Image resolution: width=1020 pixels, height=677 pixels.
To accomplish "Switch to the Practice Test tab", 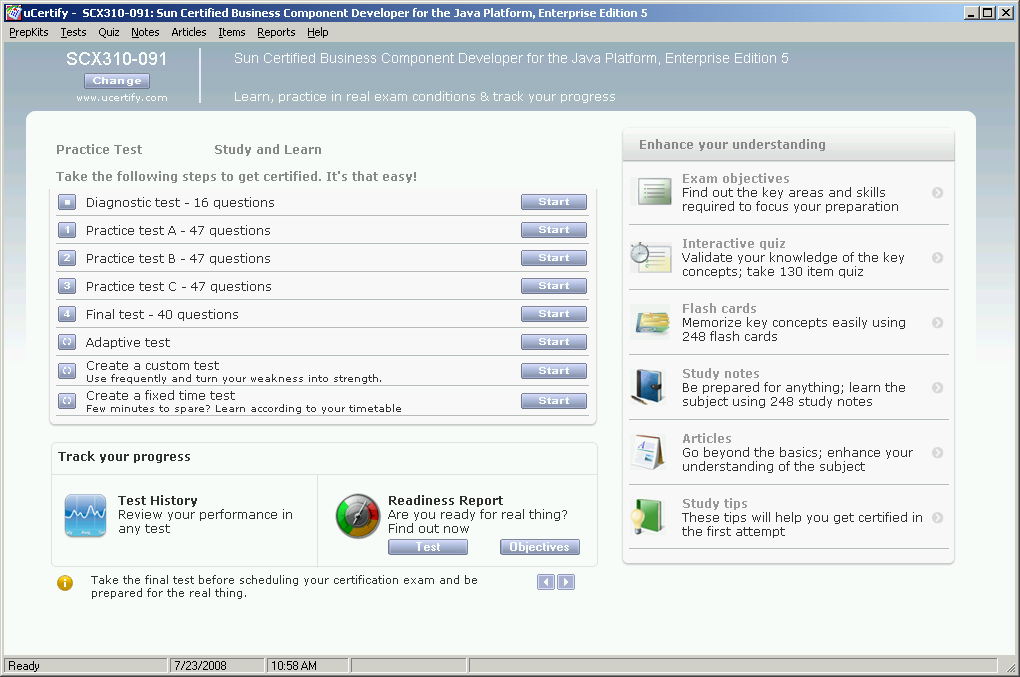I will tap(99, 150).
